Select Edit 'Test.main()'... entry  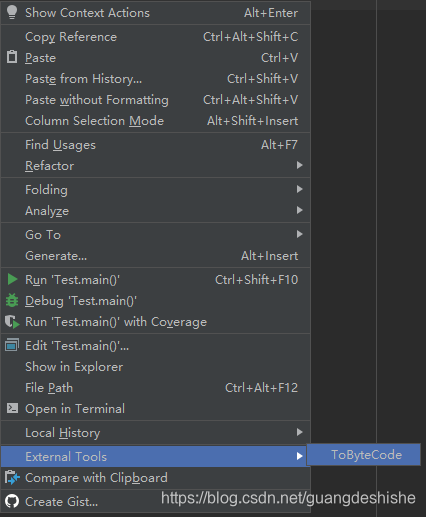[156, 346]
